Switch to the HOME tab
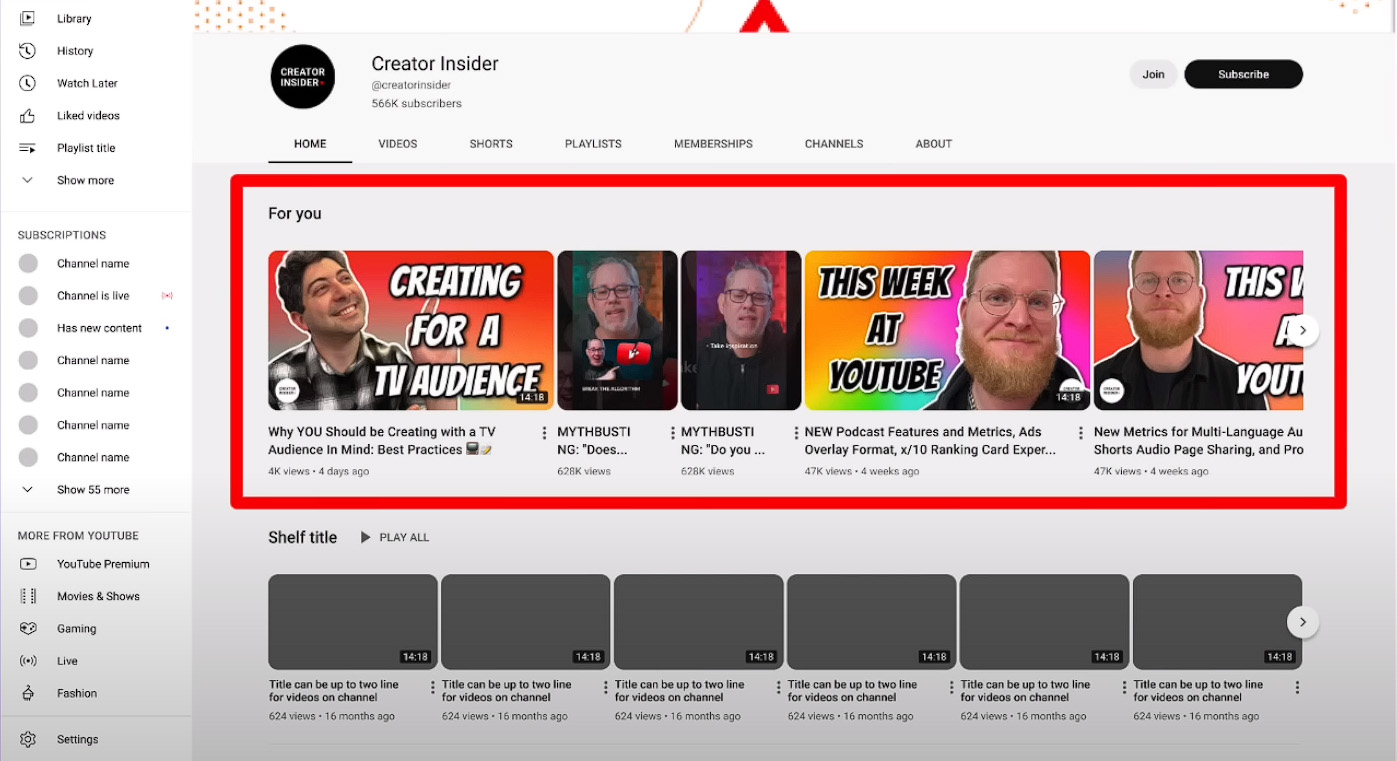The width and height of the screenshot is (1397, 761). tap(310, 144)
